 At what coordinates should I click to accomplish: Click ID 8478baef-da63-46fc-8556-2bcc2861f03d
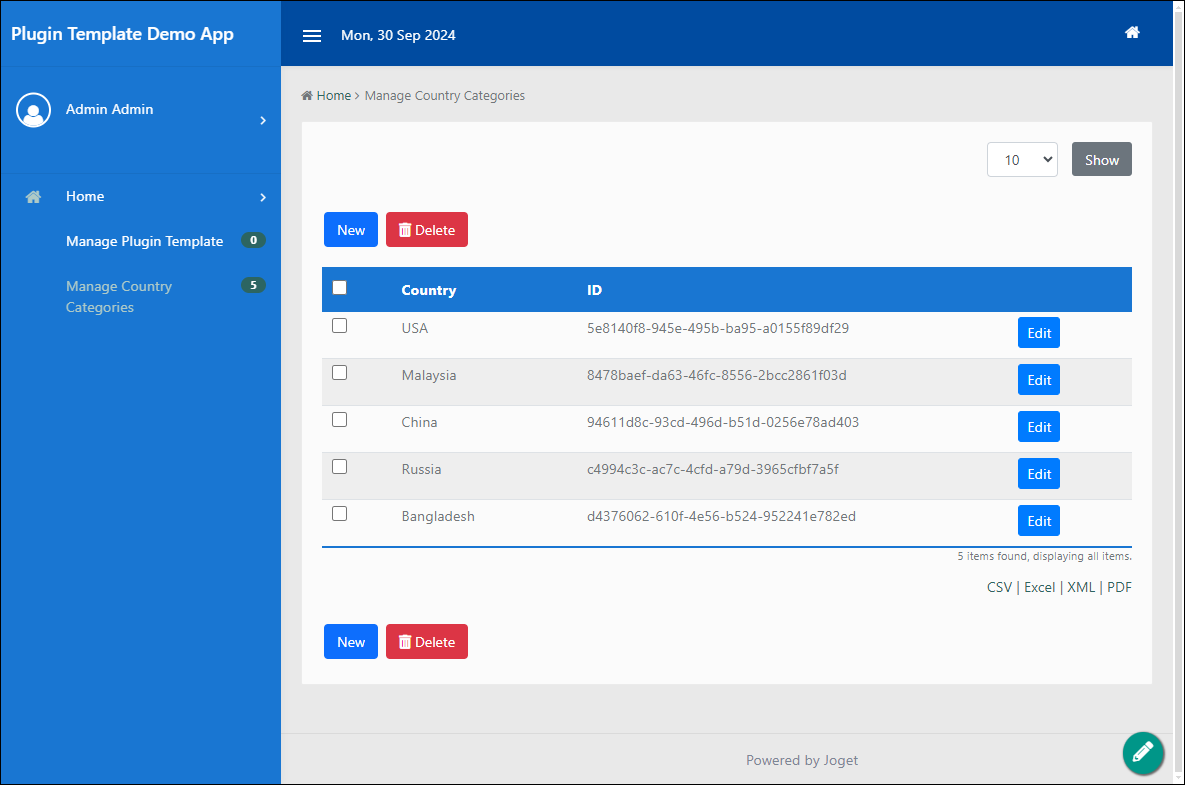coord(716,376)
